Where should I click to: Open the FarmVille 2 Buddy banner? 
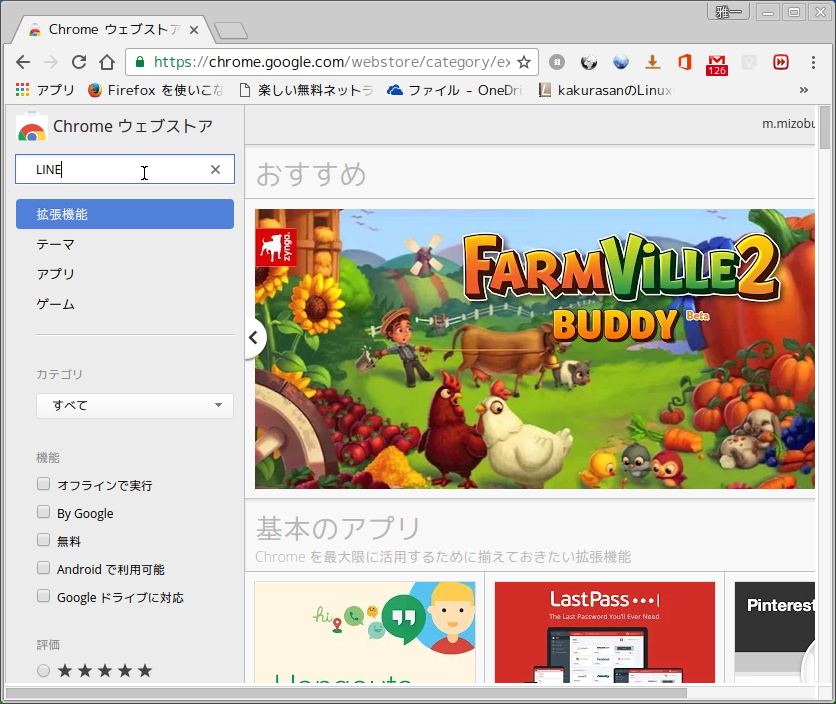(x=535, y=349)
